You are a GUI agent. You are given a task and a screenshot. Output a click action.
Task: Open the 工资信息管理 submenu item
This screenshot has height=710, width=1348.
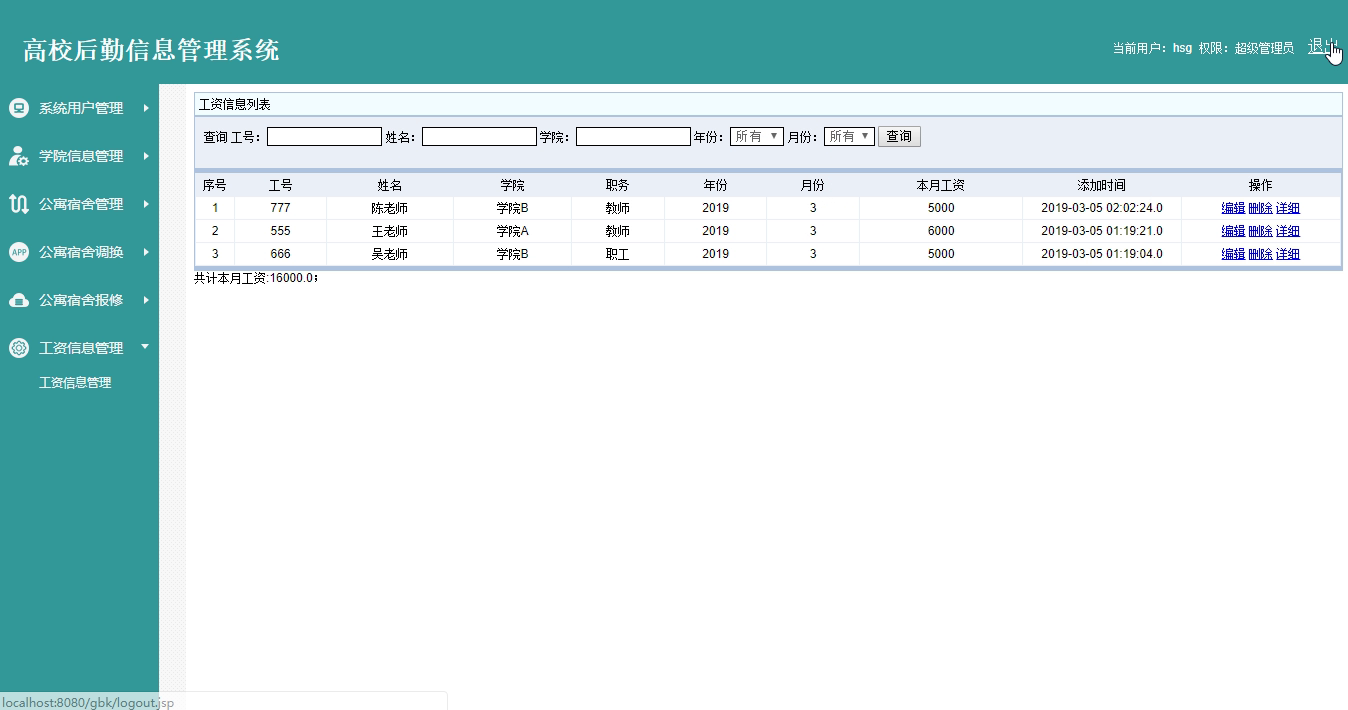pyautogui.click(x=75, y=383)
